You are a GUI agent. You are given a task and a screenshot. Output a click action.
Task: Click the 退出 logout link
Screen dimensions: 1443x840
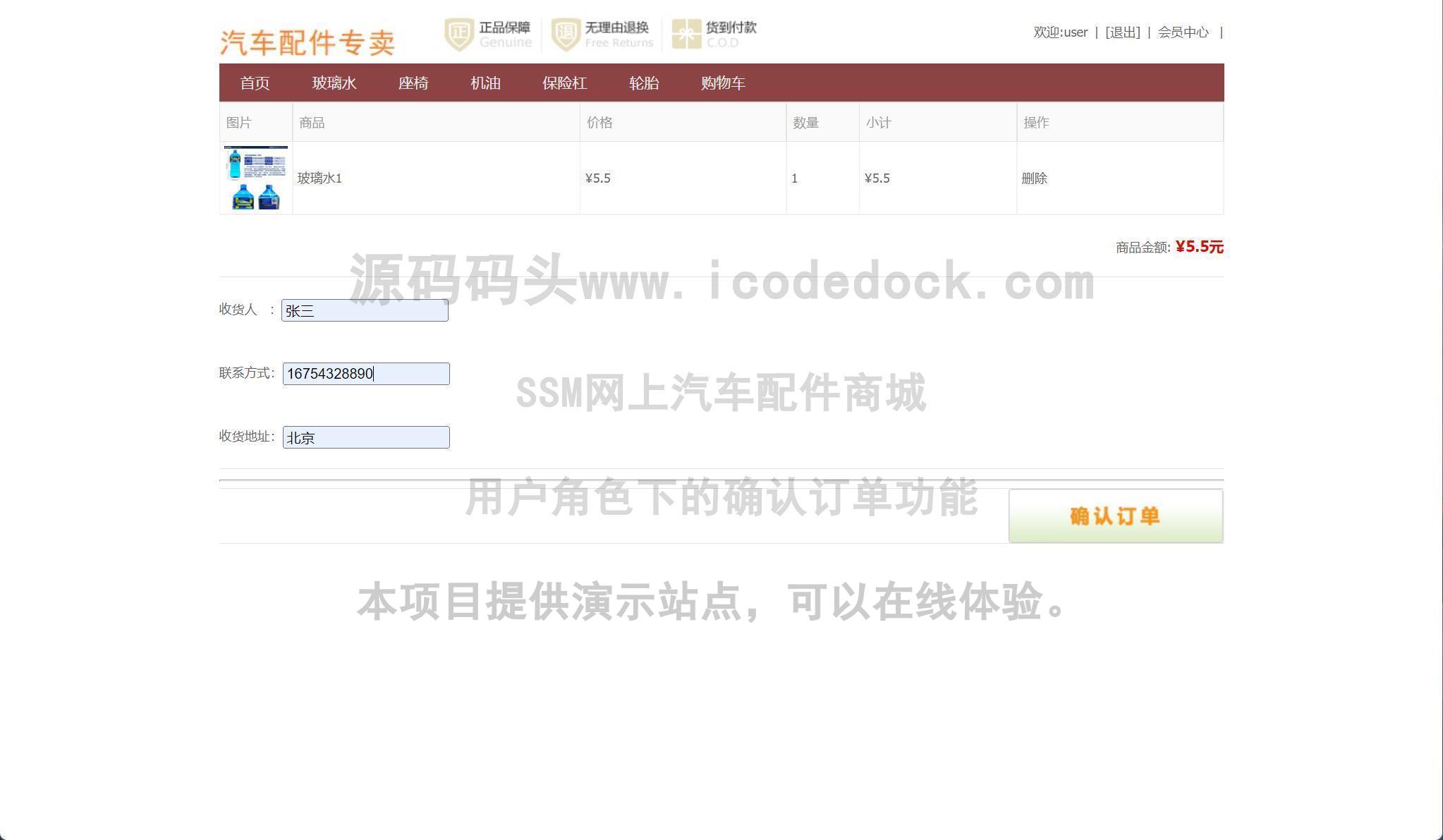coord(1122,32)
